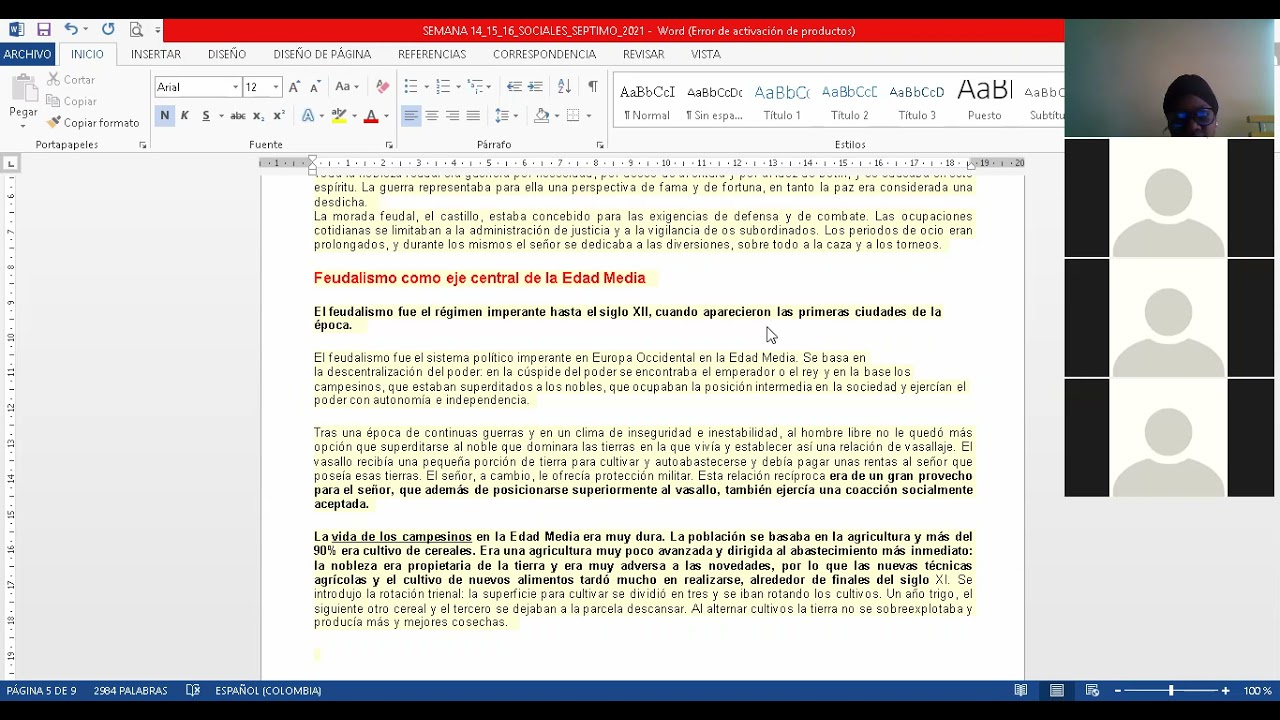
Task: Click the 2984 PALABRAS word count
Action: 130,690
